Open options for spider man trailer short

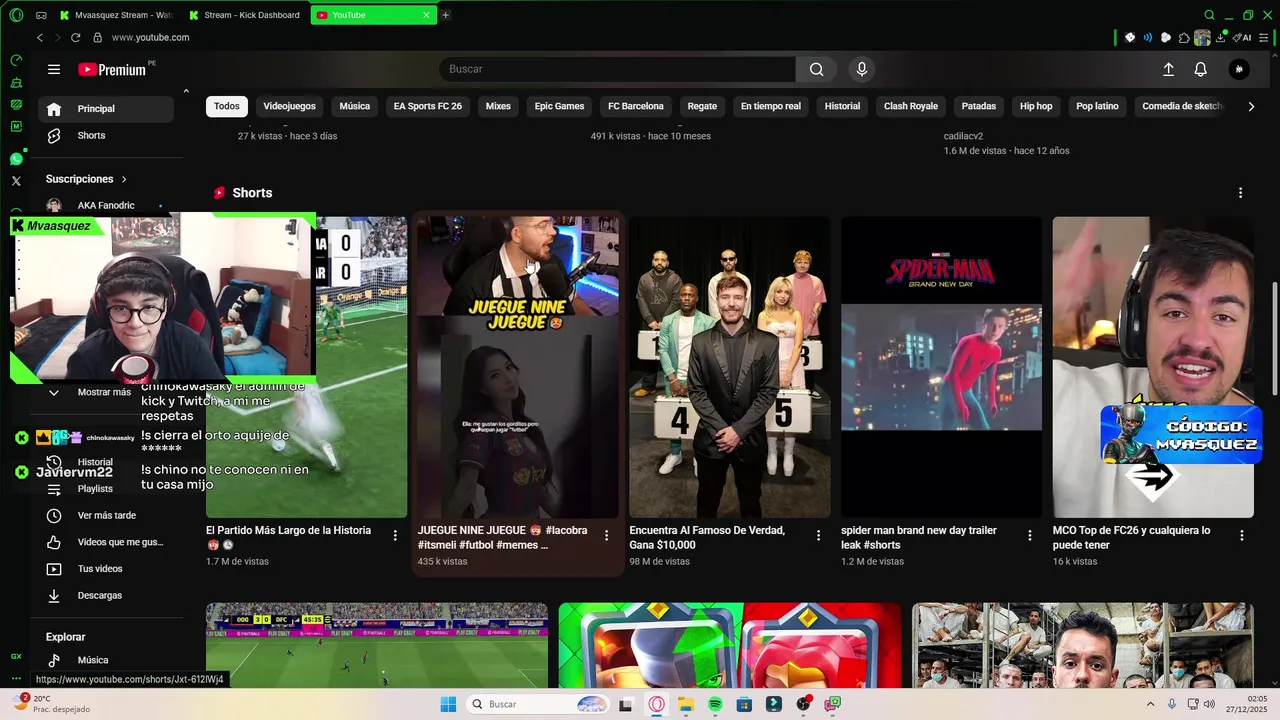point(1030,536)
